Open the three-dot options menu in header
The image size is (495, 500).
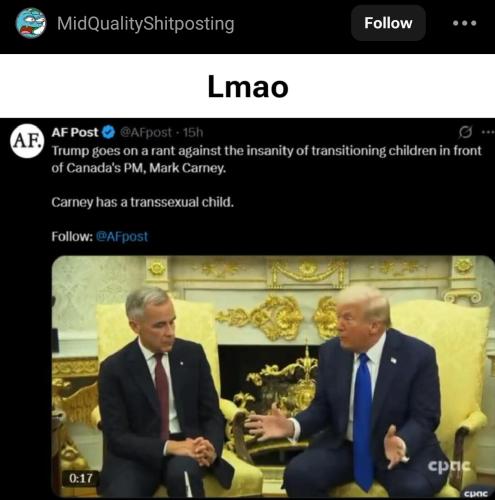pos(465,23)
